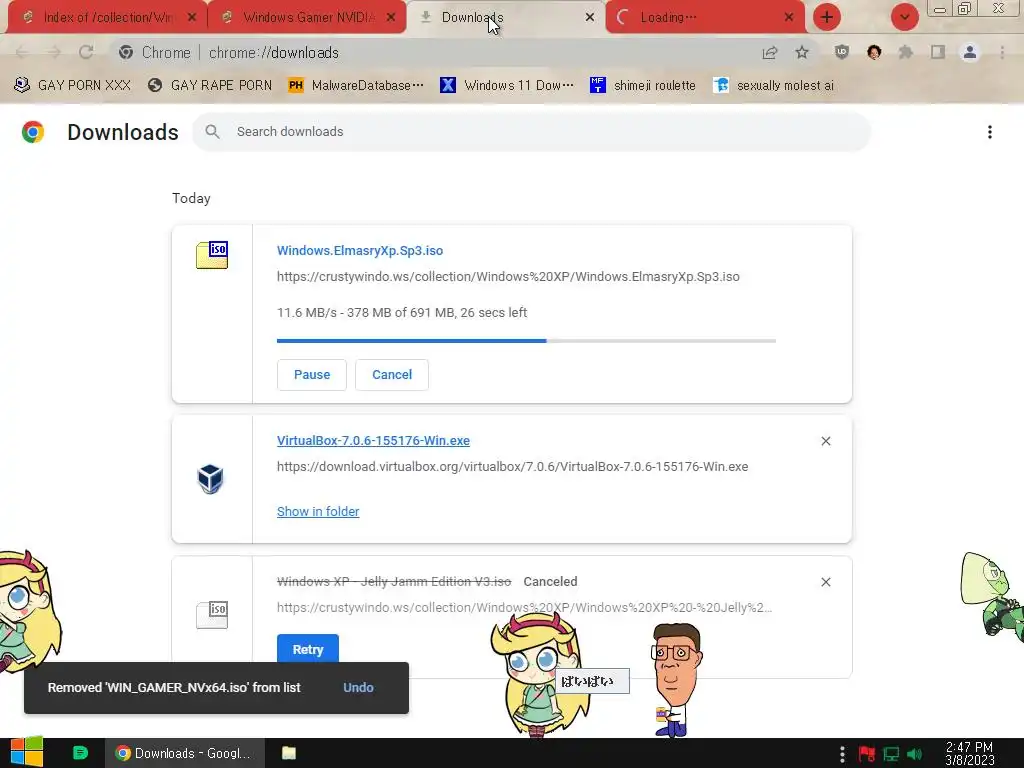Image resolution: width=1024 pixels, height=768 pixels.
Task: Reload the page
Action: pyautogui.click(x=86, y=52)
